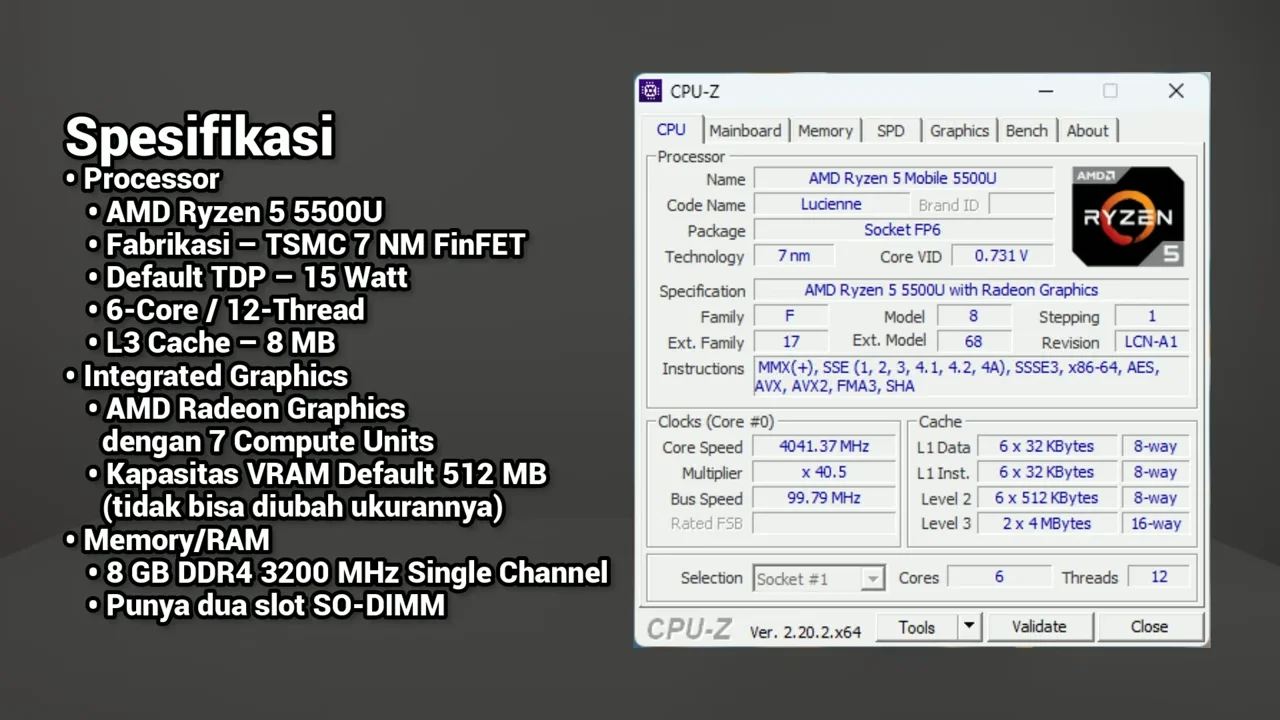Click the Level 3 16-way value

[1155, 524]
